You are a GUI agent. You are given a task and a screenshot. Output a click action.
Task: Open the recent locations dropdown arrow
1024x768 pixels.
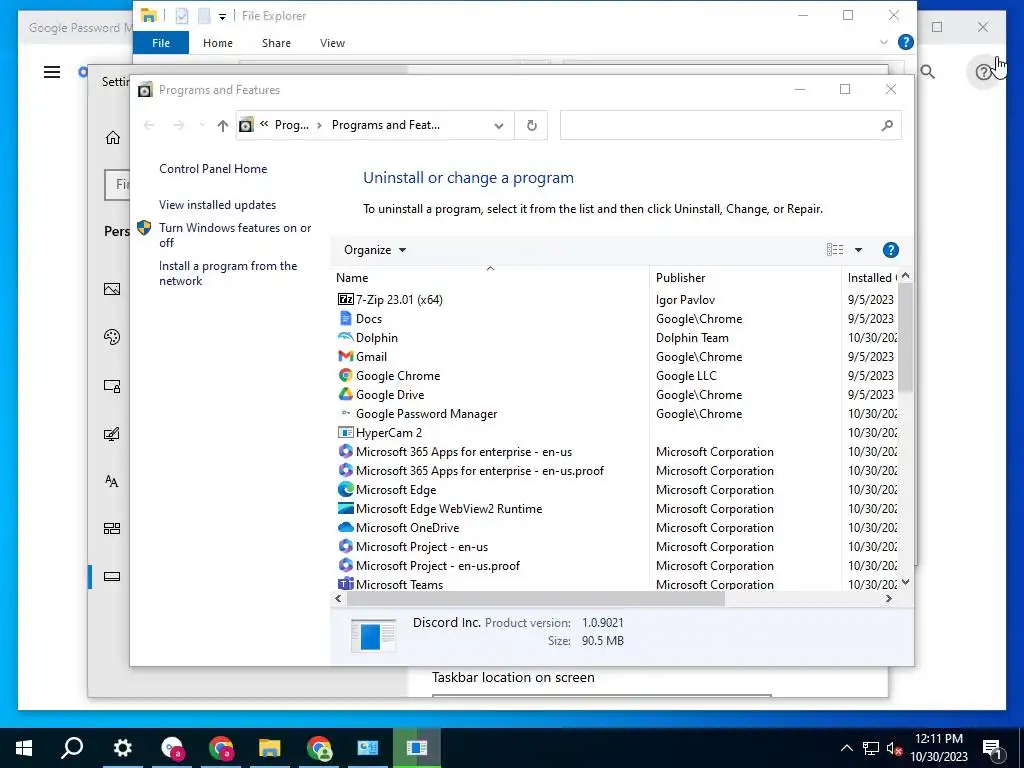(x=202, y=125)
